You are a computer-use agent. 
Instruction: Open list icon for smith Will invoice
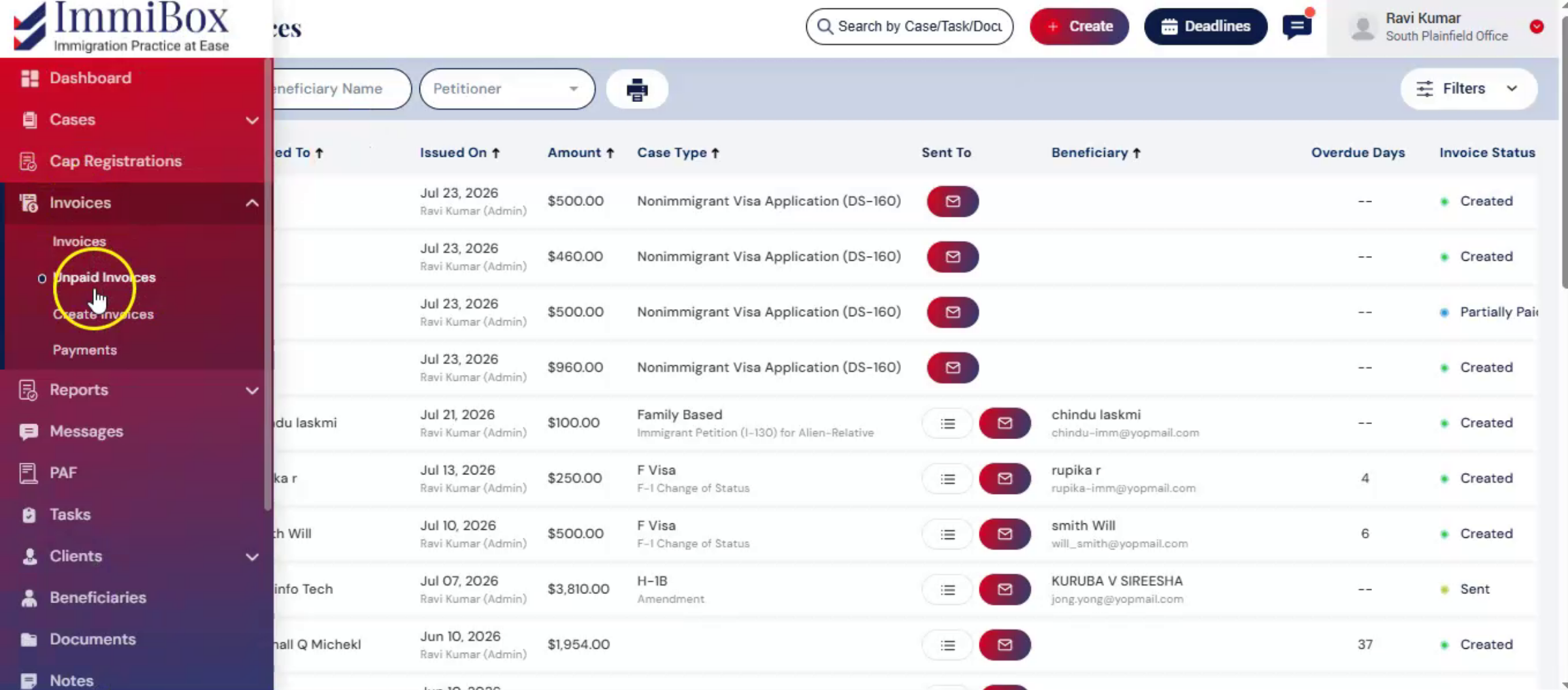point(947,534)
